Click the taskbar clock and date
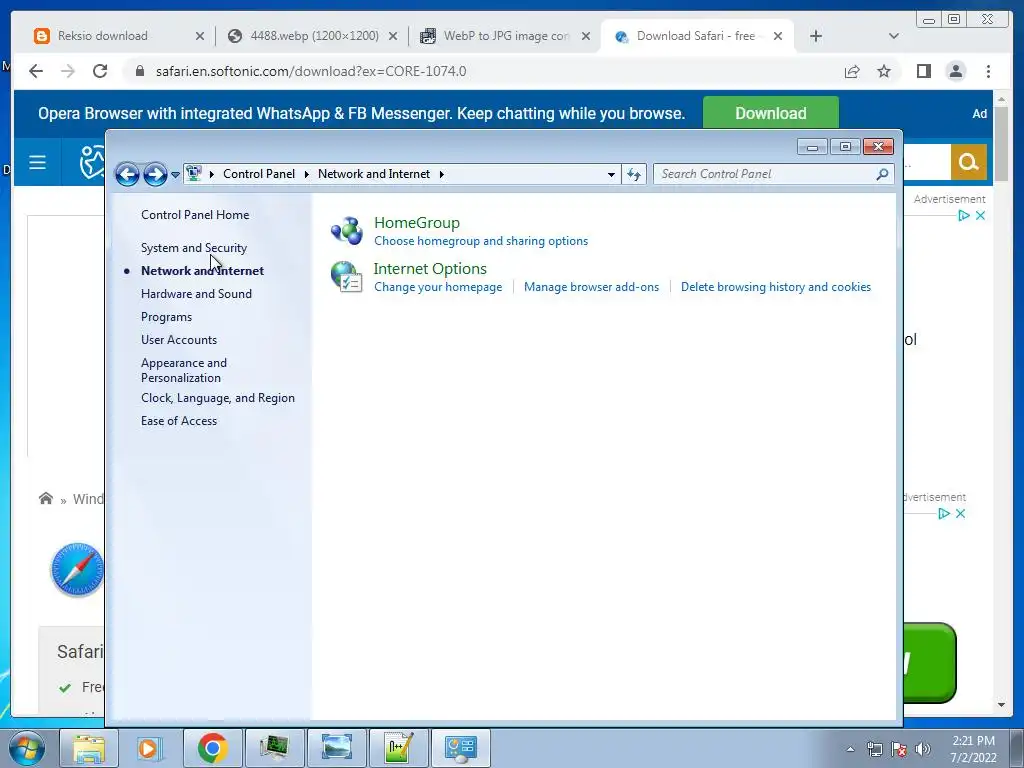 (x=973, y=749)
